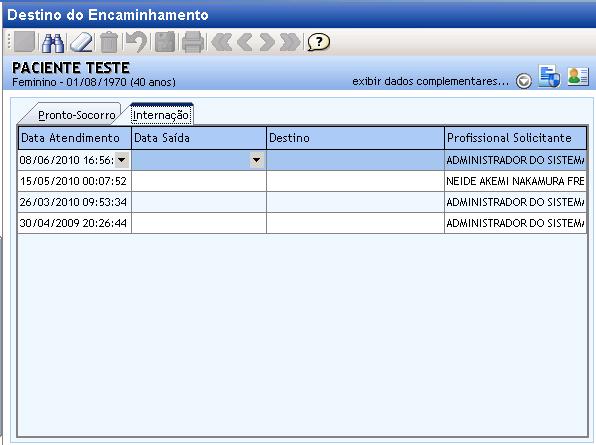
Task: Click the trash delete icon
Action: [109, 42]
